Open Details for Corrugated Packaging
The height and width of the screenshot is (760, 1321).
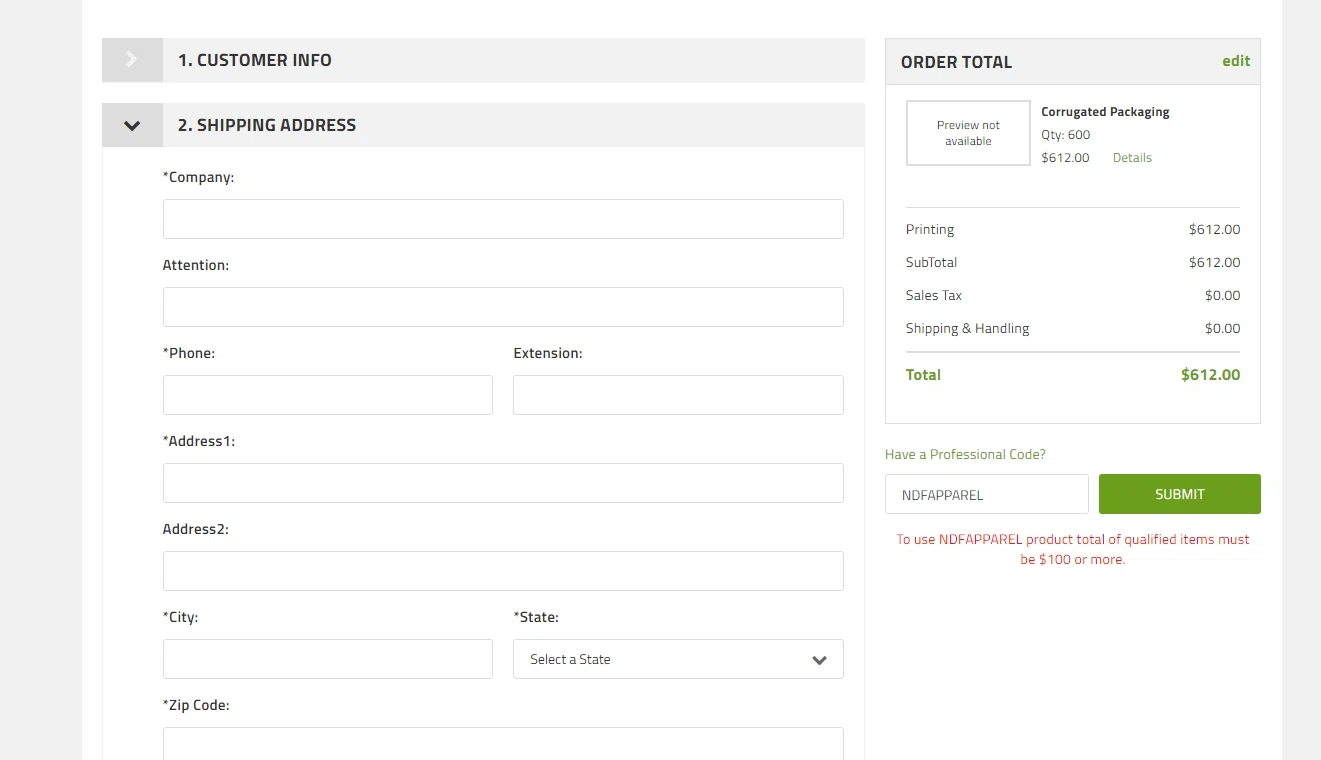click(x=1132, y=158)
